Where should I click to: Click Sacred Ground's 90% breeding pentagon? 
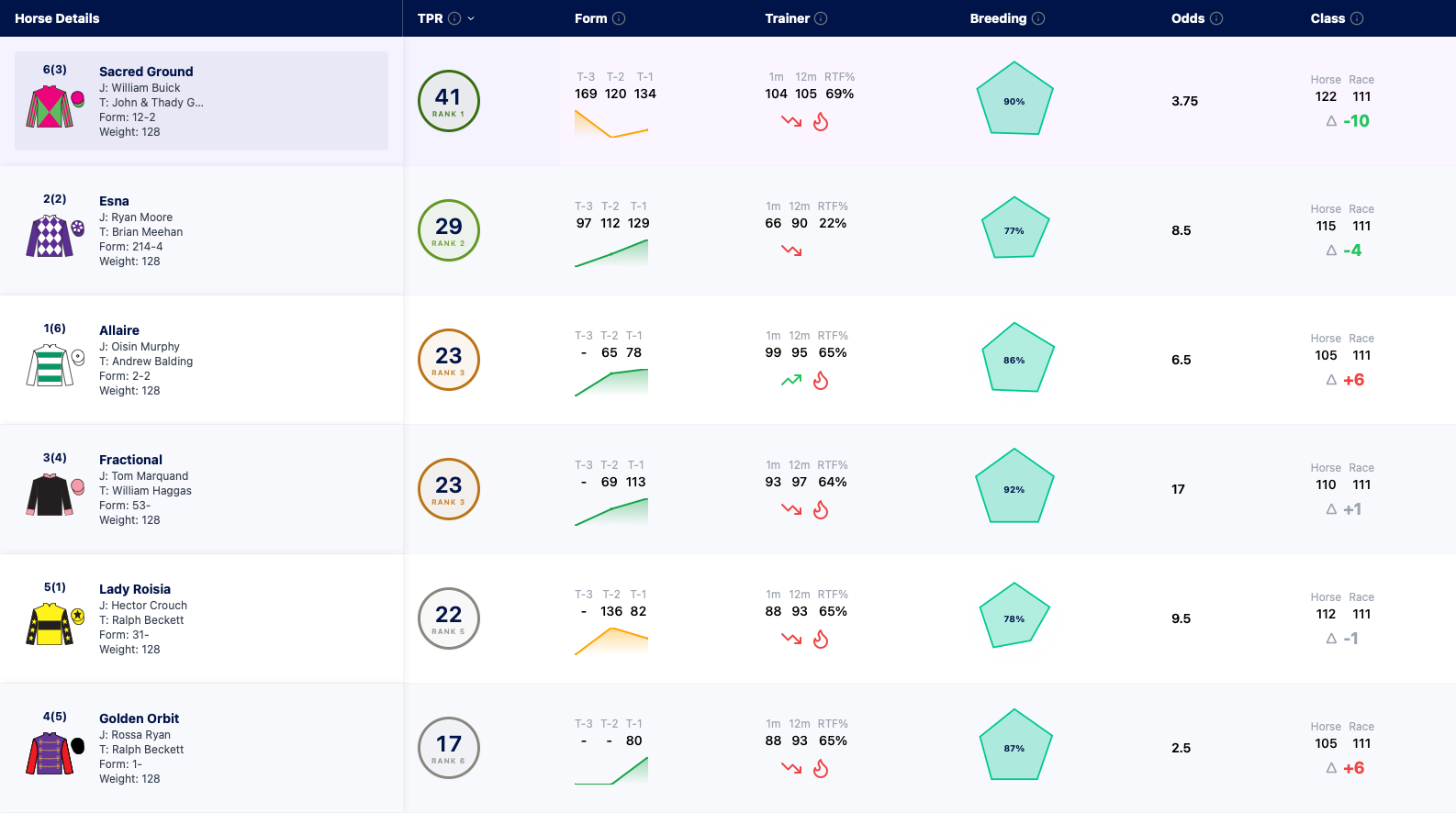(1014, 100)
